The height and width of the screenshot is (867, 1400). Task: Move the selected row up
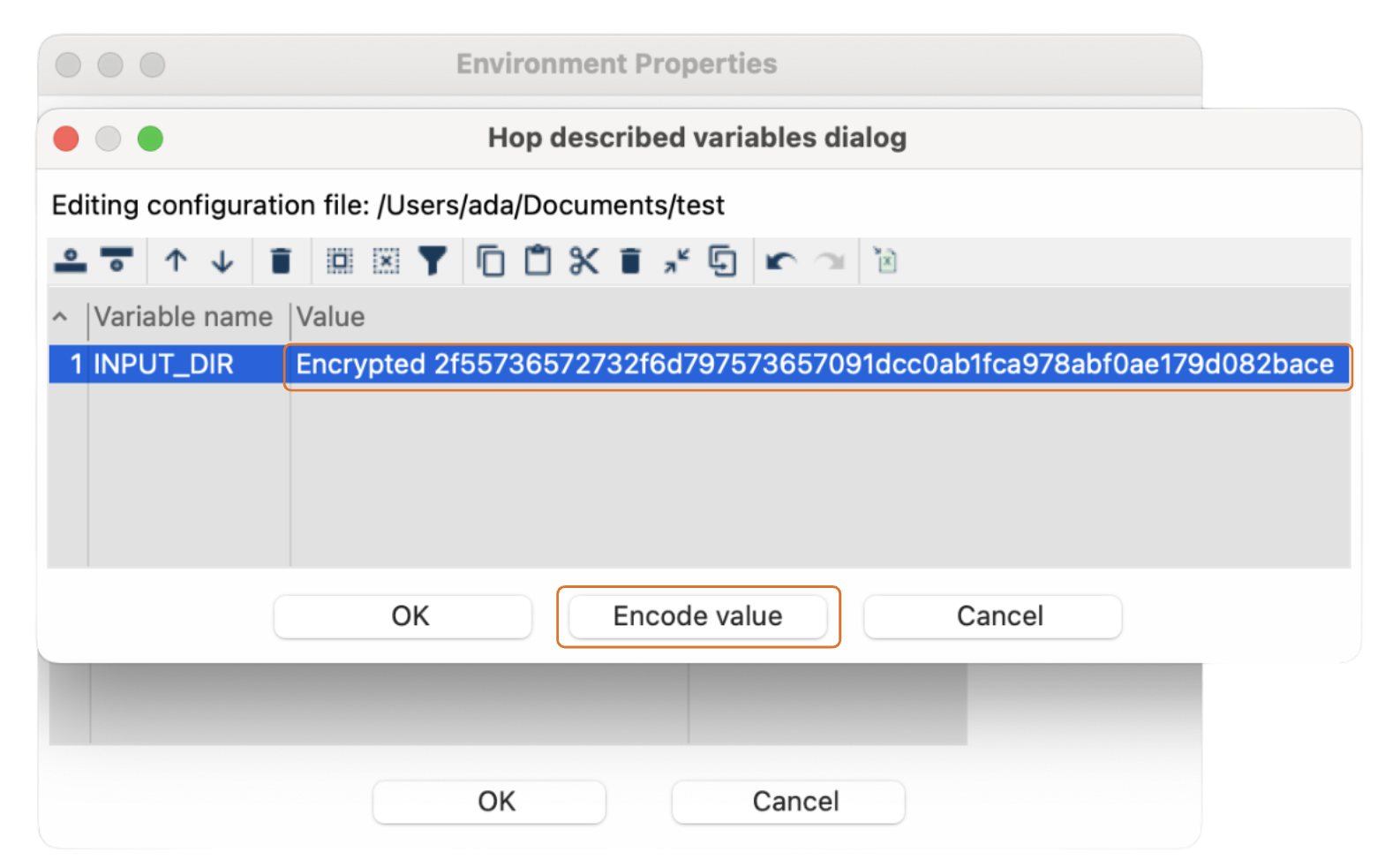(x=176, y=260)
